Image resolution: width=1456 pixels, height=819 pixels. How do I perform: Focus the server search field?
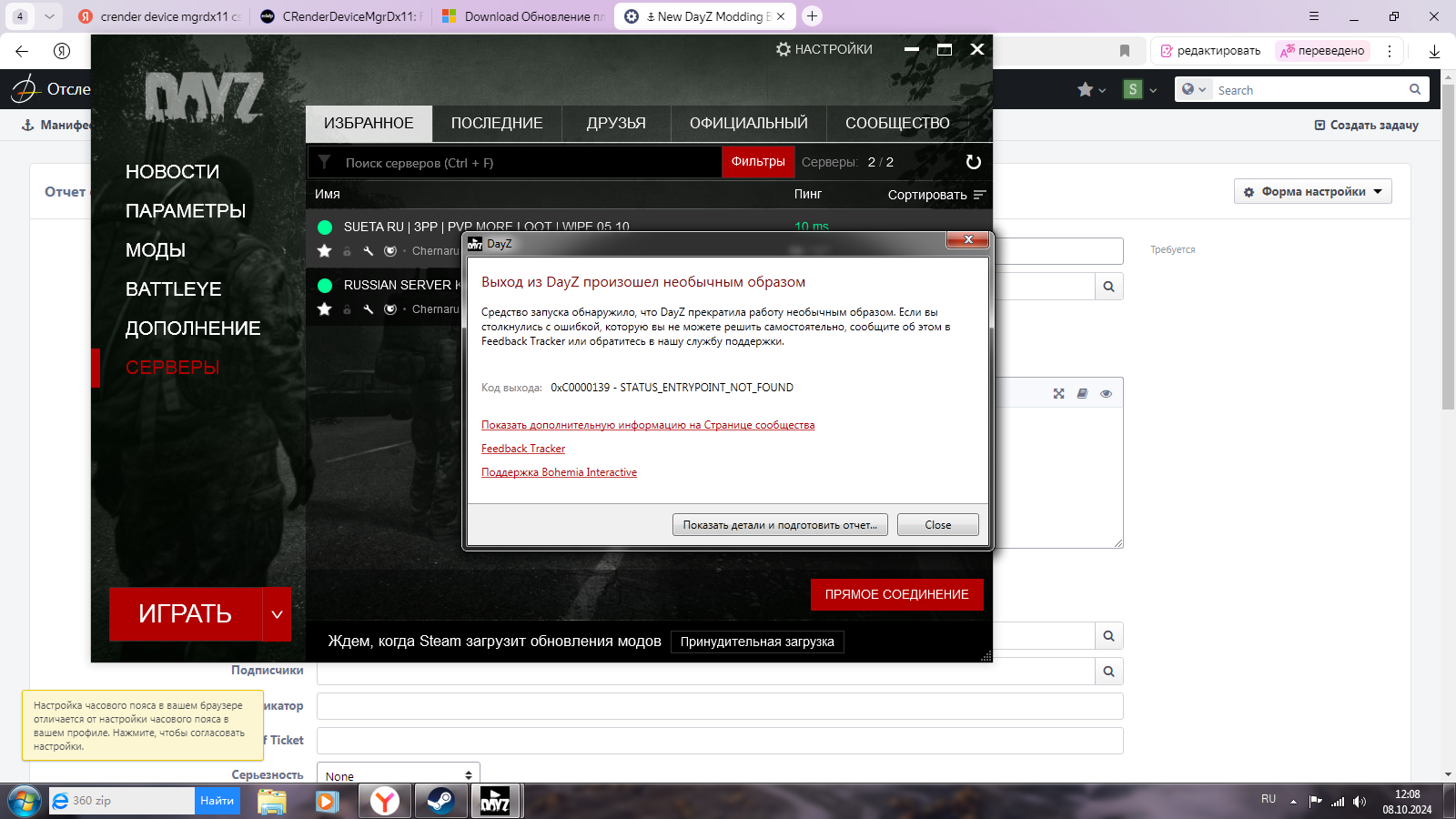(x=528, y=163)
